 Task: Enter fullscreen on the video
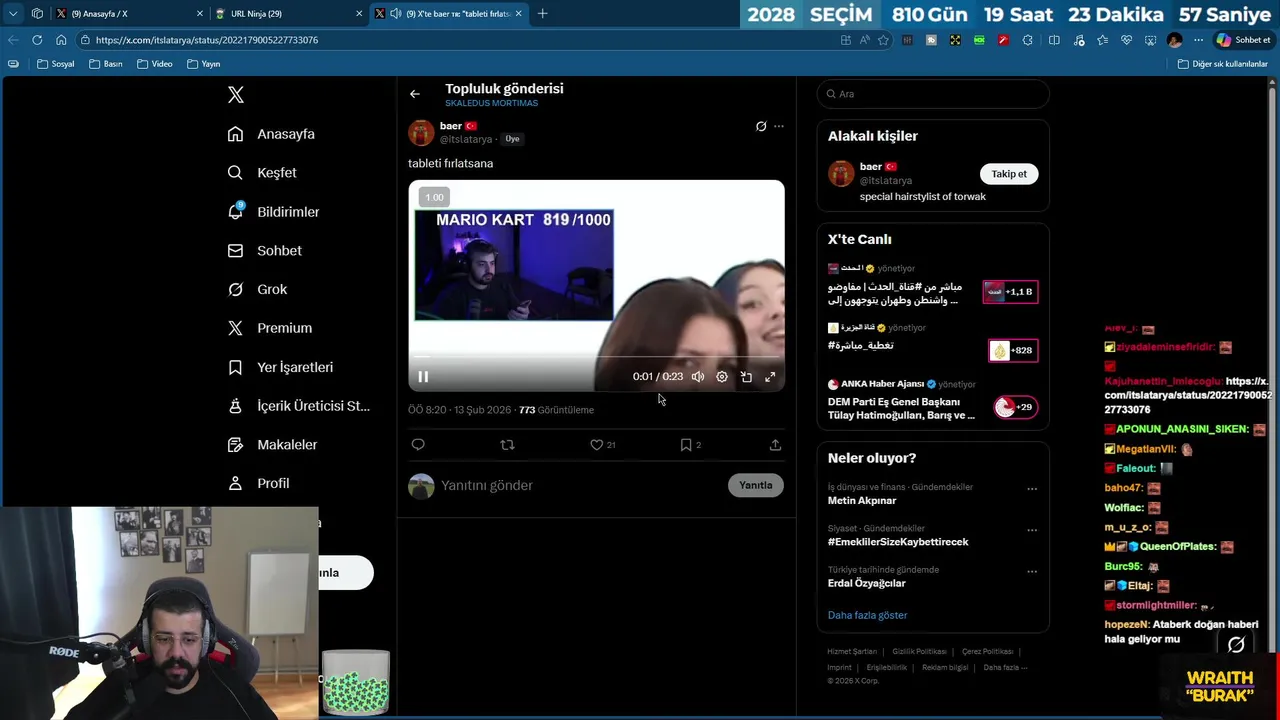[x=770, y=377]
